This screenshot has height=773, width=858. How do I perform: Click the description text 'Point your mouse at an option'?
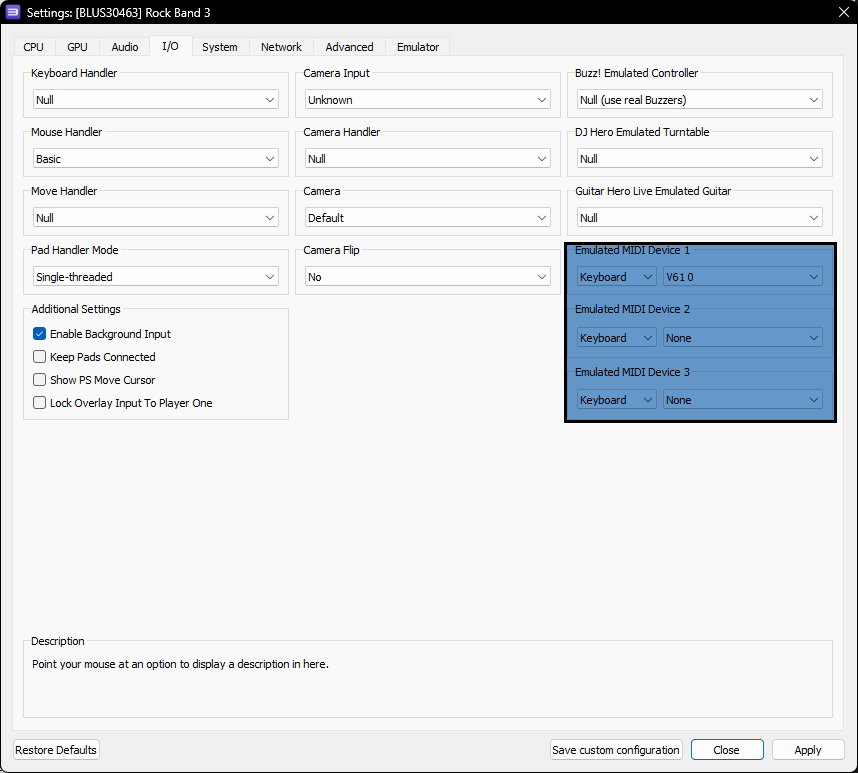[x=180, y=664]
